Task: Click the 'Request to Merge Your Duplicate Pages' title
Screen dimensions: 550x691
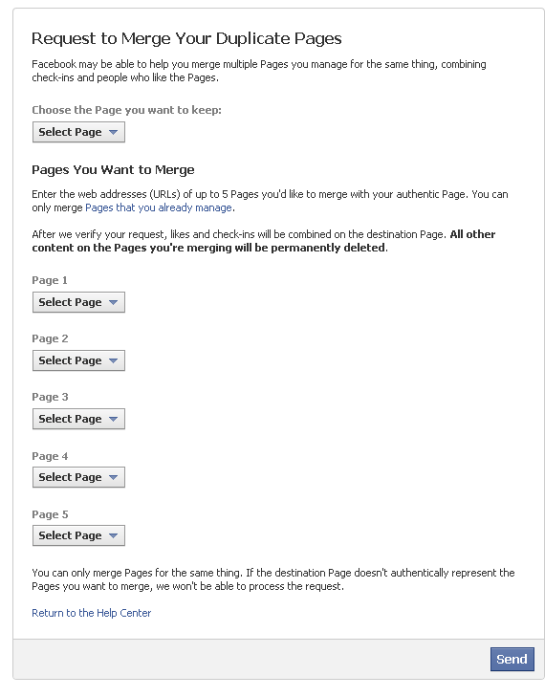Action: [186, 39]
